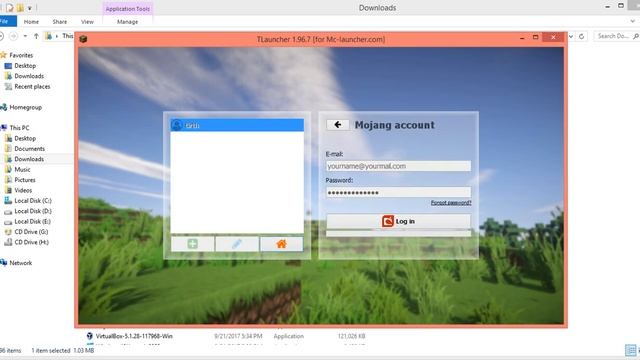Select Favorites in navigation pane
640x360 pixels.
pyautogui.click(x=21, y=55)
